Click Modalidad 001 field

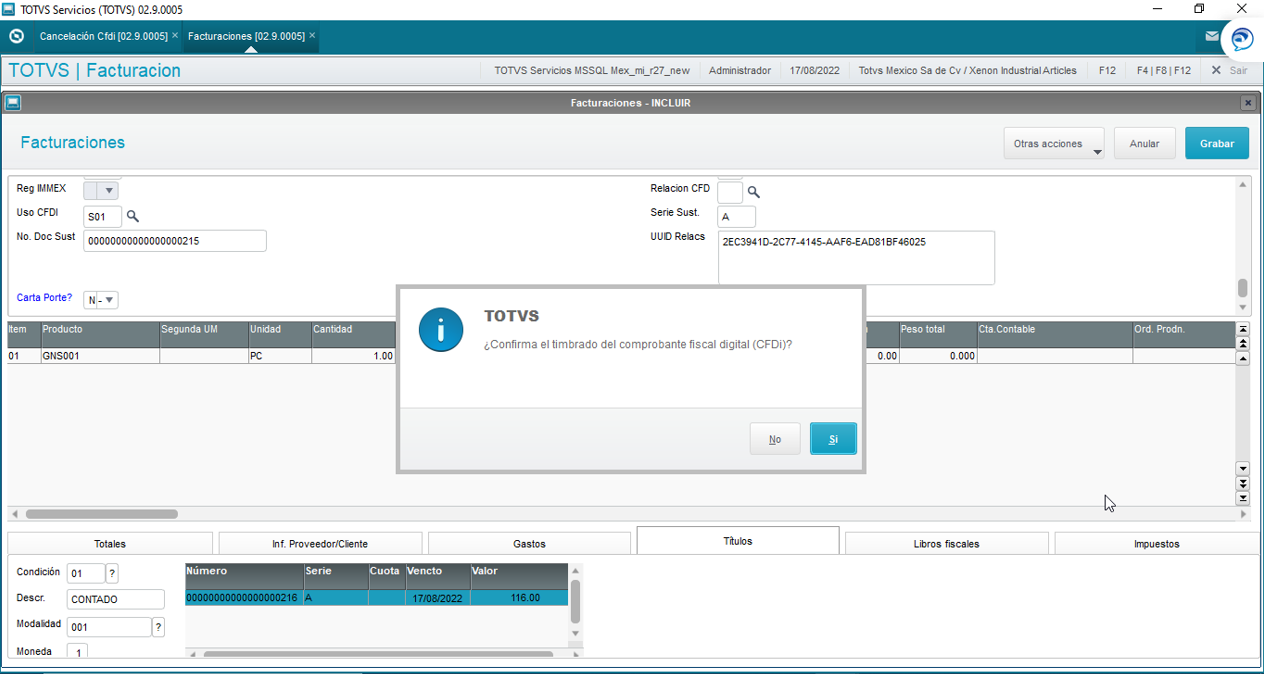109,627
